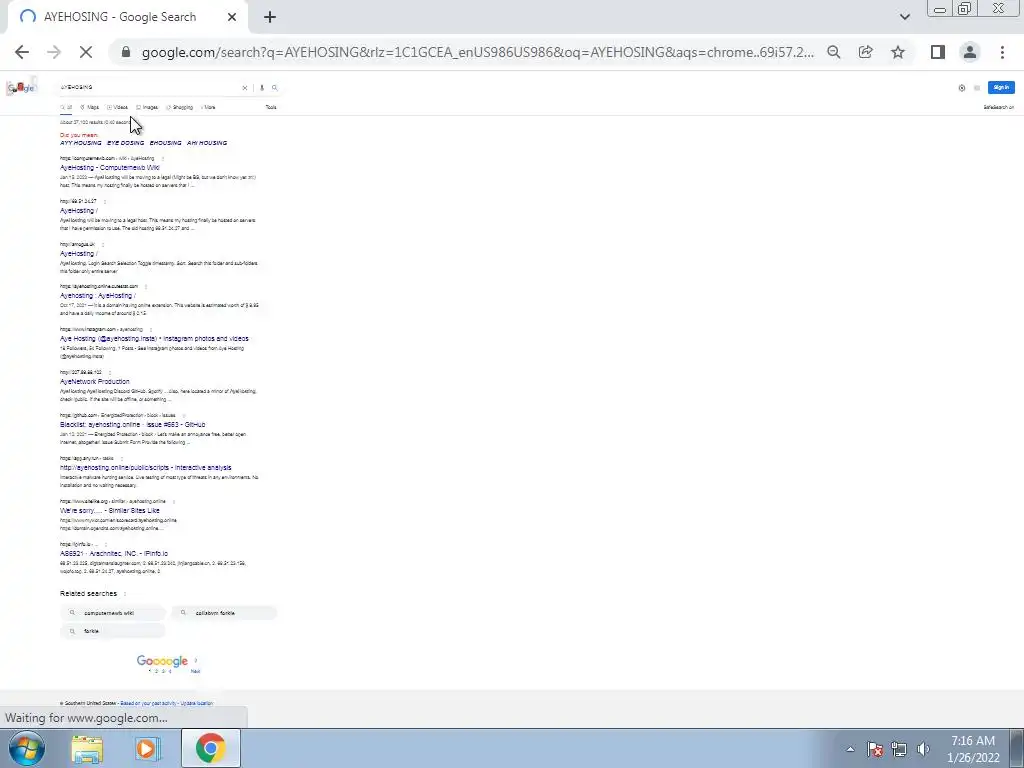Image resolution: width=1024 pixels, height=768 pixels.
Task: Click the URL in the address bar
Action: [477, 52]
